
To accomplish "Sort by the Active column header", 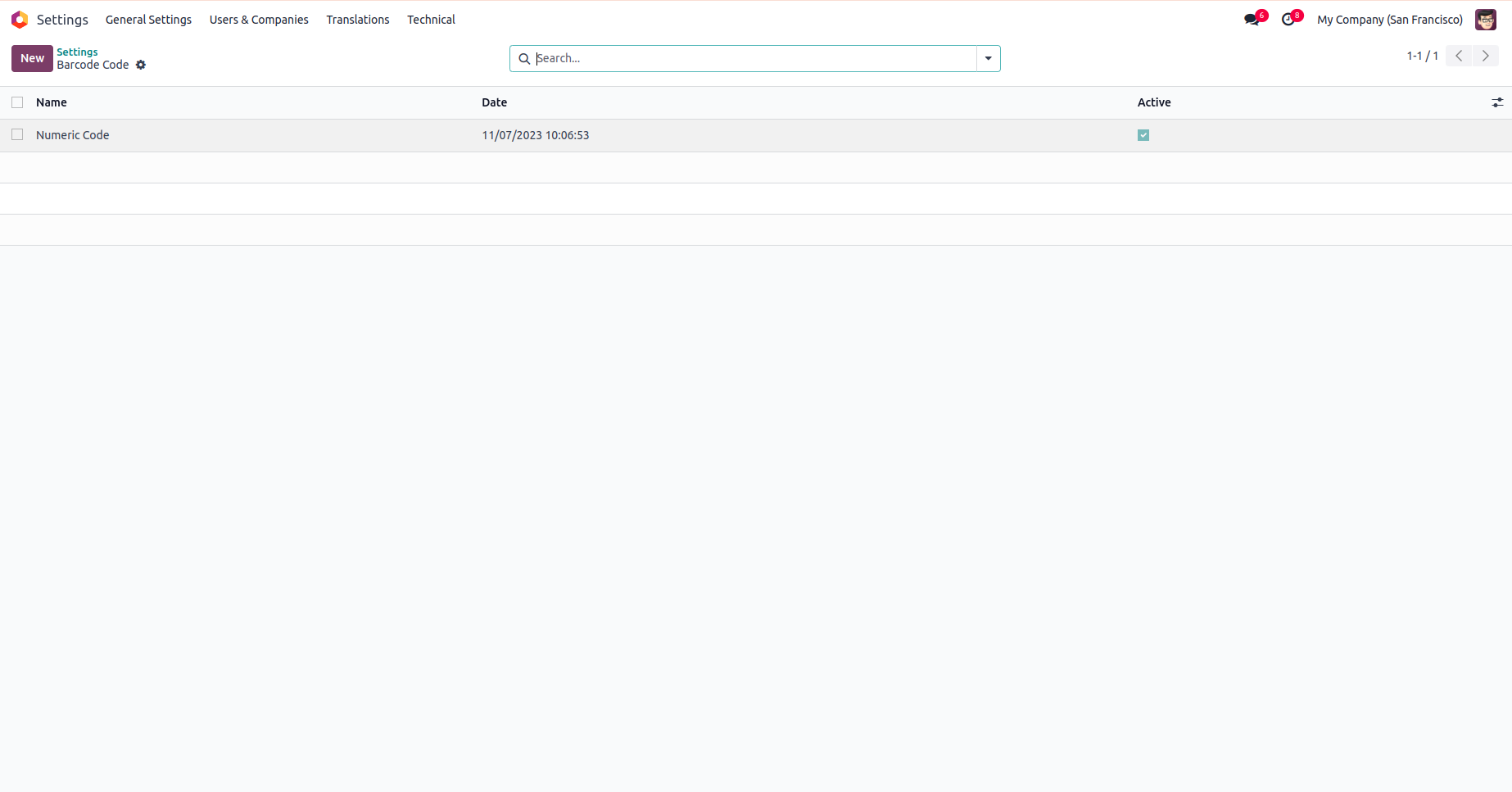I will pos(1154,102).
